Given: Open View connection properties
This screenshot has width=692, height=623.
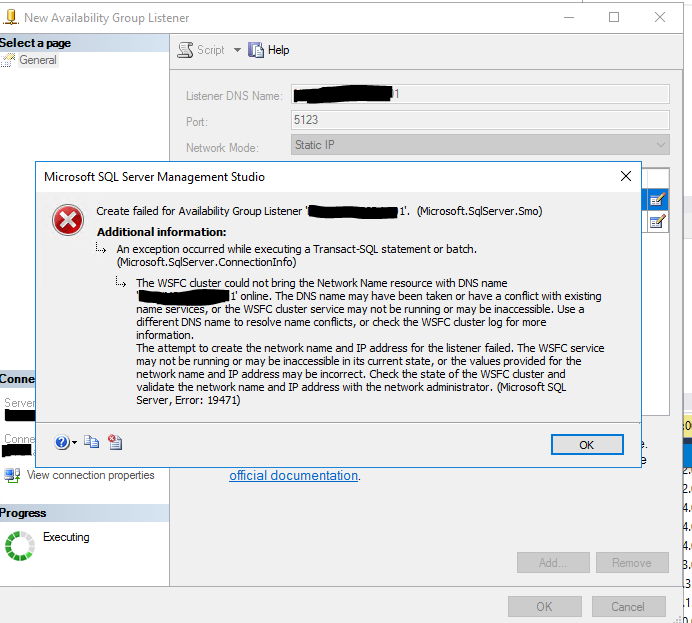Looking at the screenshot, I should pos(90,475).
